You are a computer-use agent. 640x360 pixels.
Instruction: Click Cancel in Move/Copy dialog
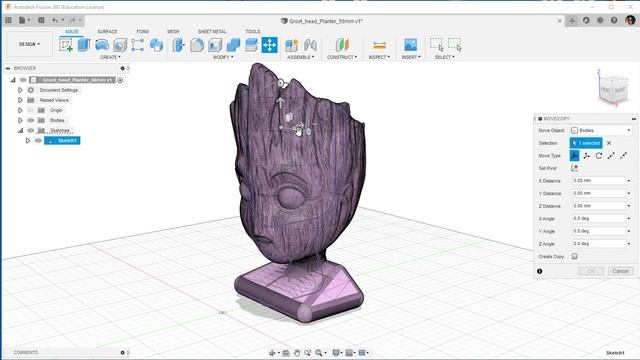pyautogui.click(x=620, y=271)
